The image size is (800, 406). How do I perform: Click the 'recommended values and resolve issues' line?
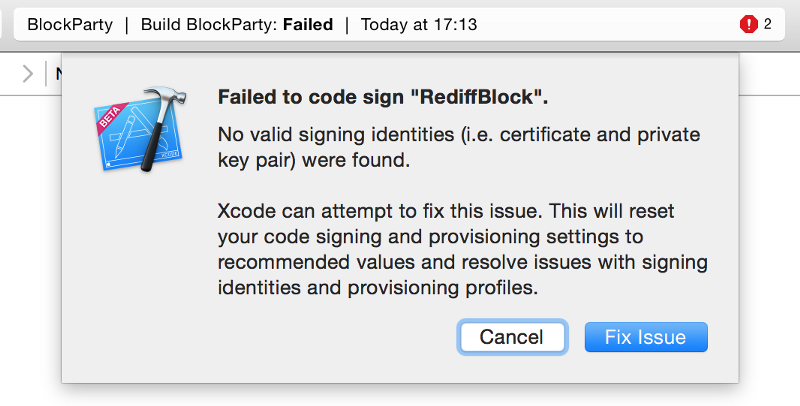pyautogui.click(x=462, y=262)
